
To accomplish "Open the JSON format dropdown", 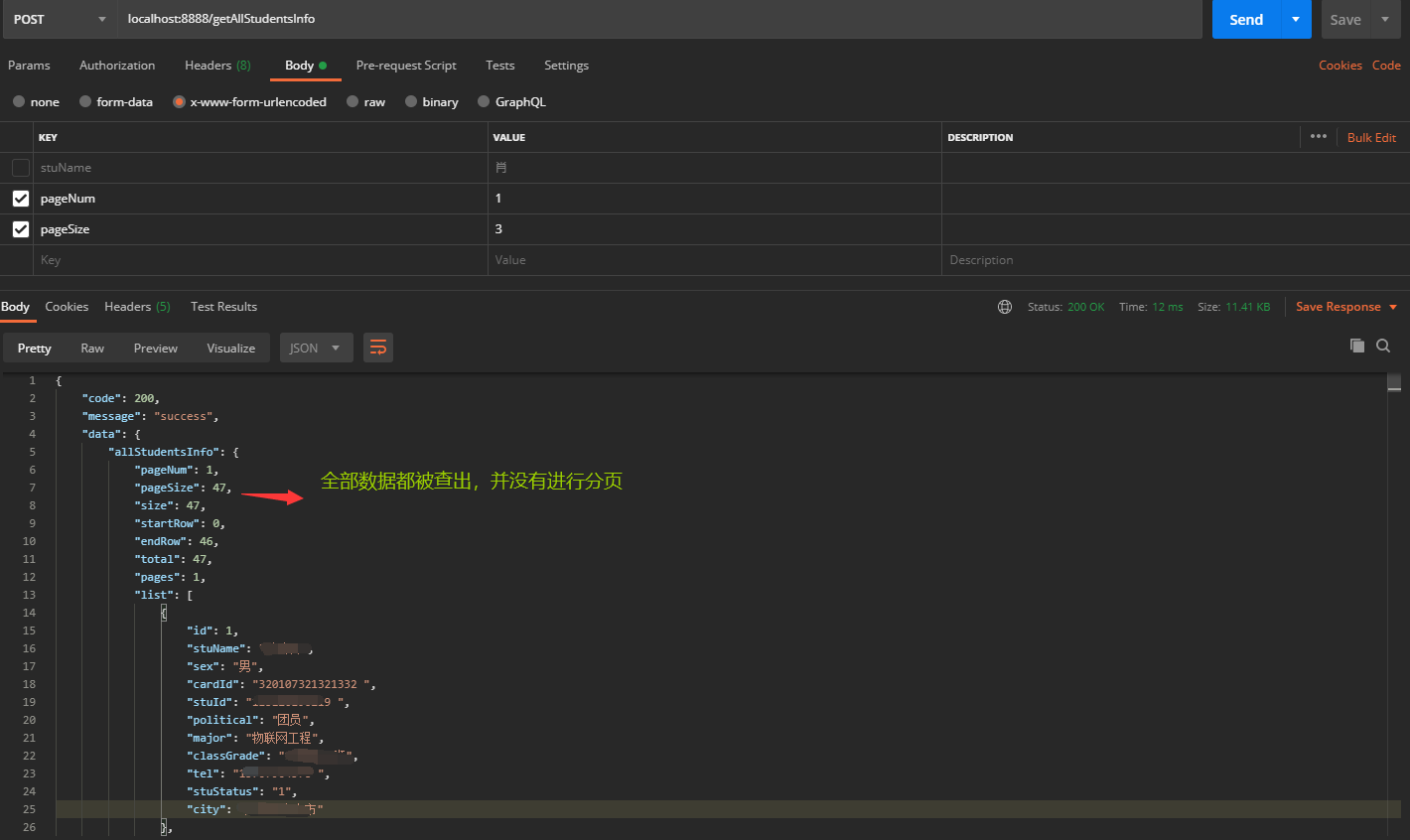I will click(317, 348).
